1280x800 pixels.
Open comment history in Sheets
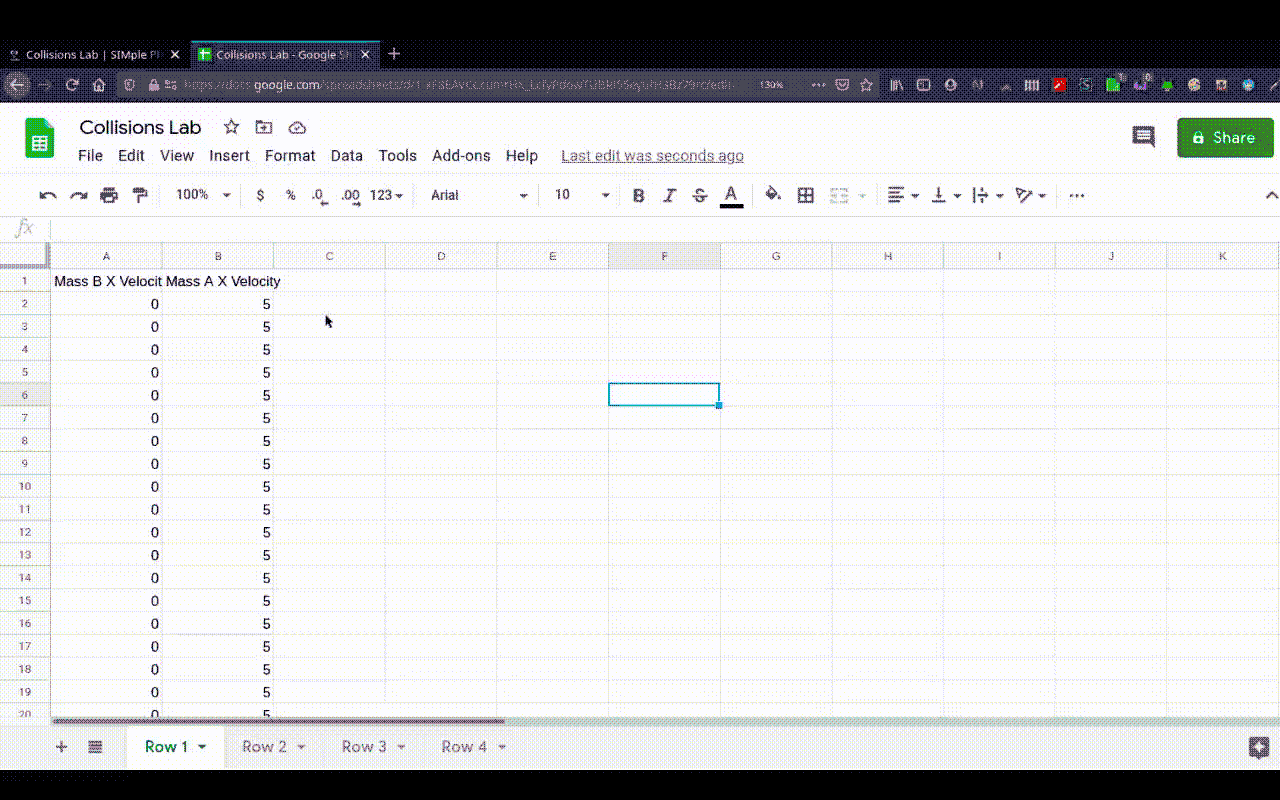pos(1143,137)
